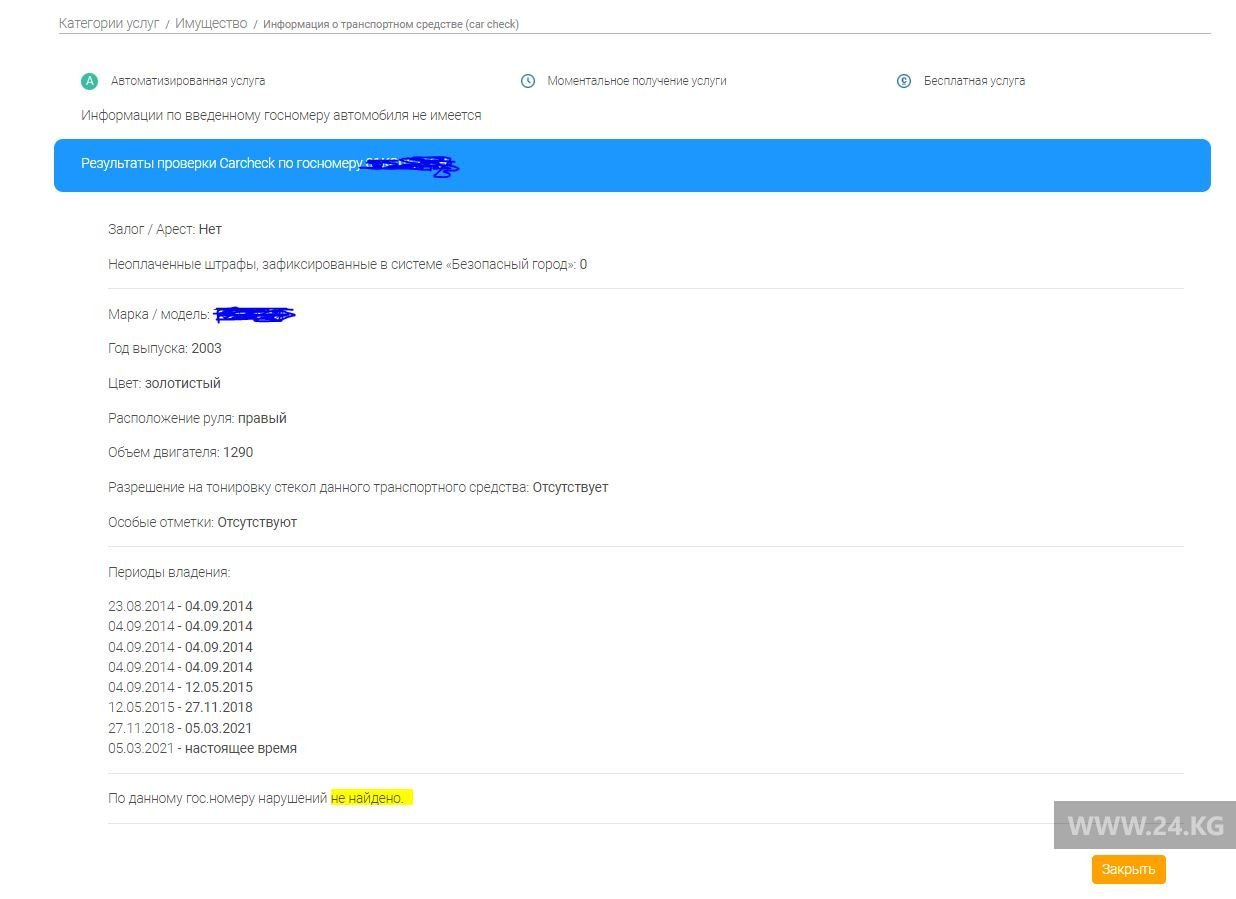The height and width of the screenshot is (899, 1236).
Task: Click the Объем двигателя 1290 line
Action: tap(180, 452)
